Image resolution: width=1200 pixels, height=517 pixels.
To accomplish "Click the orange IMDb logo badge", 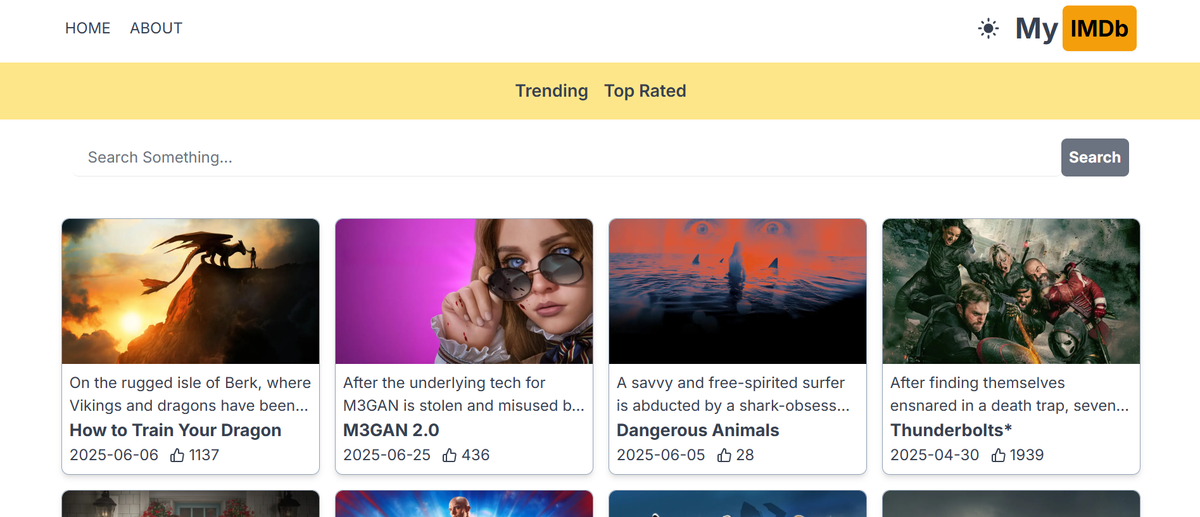I will 1099,29.
